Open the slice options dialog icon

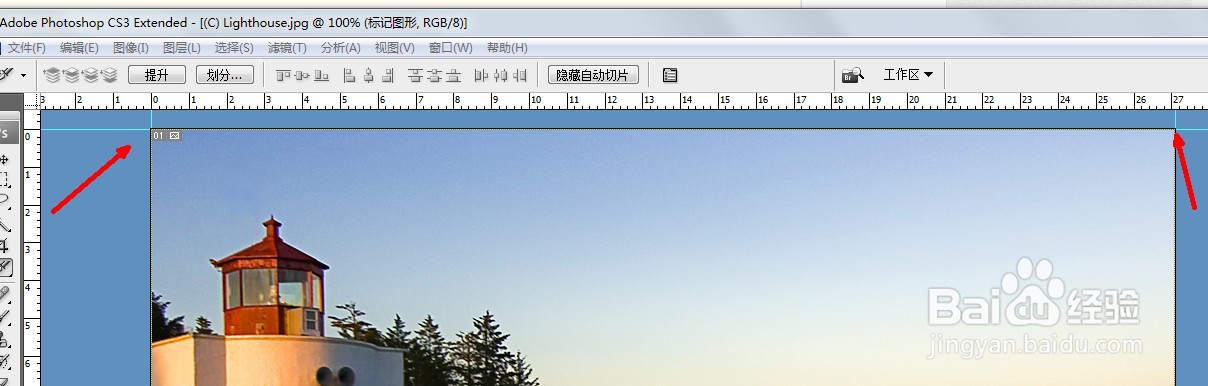coord(670,75)
